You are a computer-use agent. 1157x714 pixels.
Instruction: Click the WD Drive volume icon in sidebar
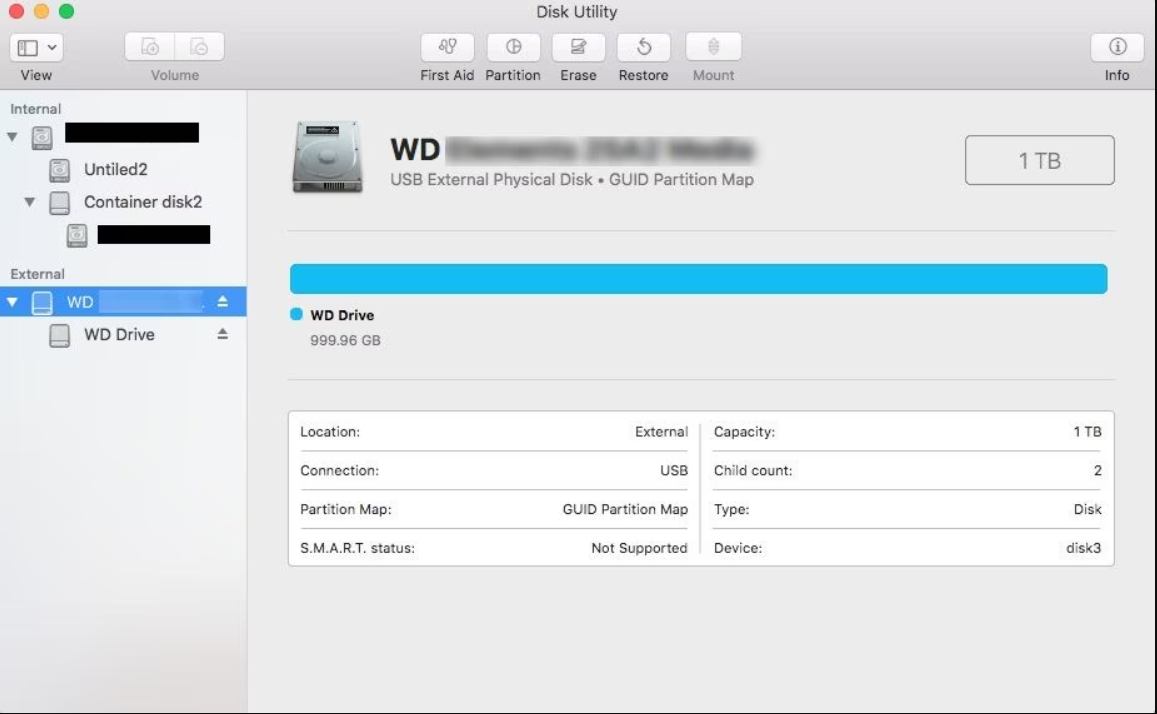(x=60, y=336)
